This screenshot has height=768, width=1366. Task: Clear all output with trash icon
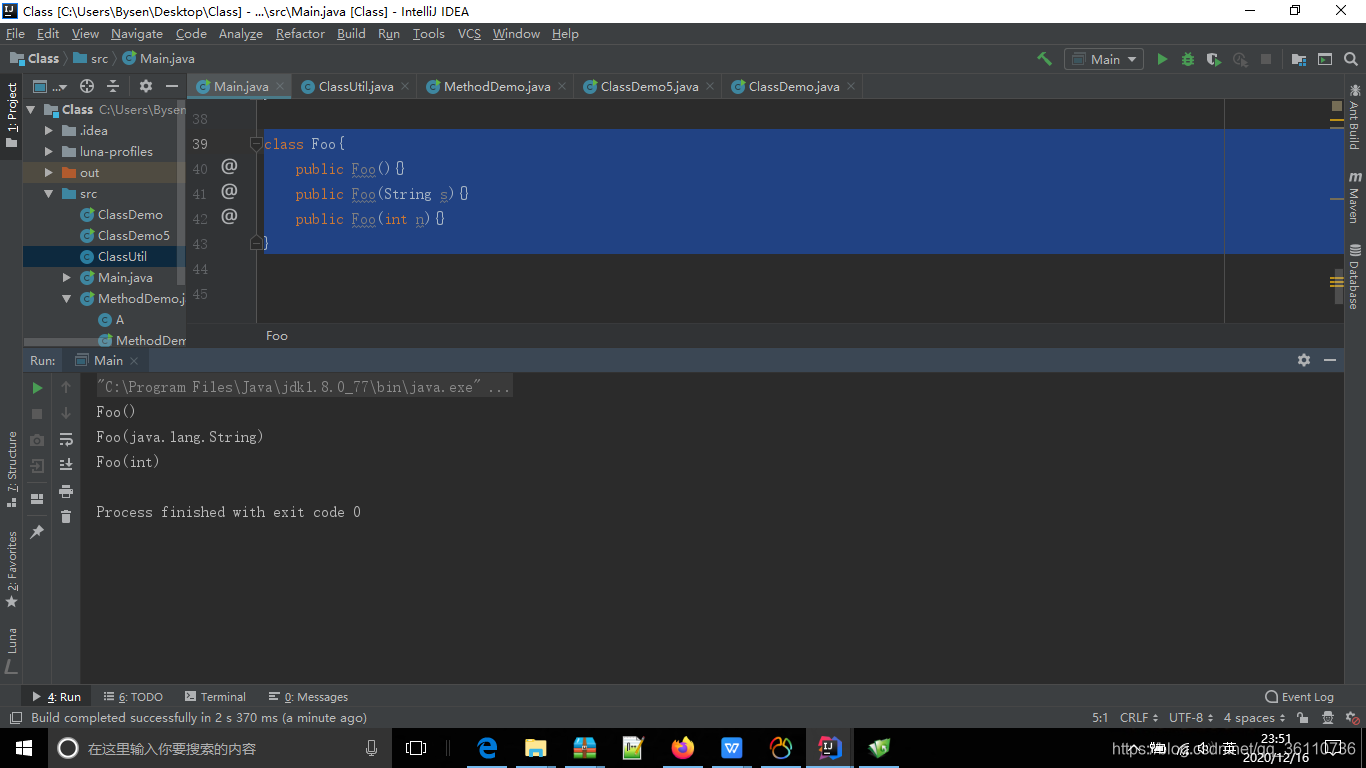click(66, 516)
